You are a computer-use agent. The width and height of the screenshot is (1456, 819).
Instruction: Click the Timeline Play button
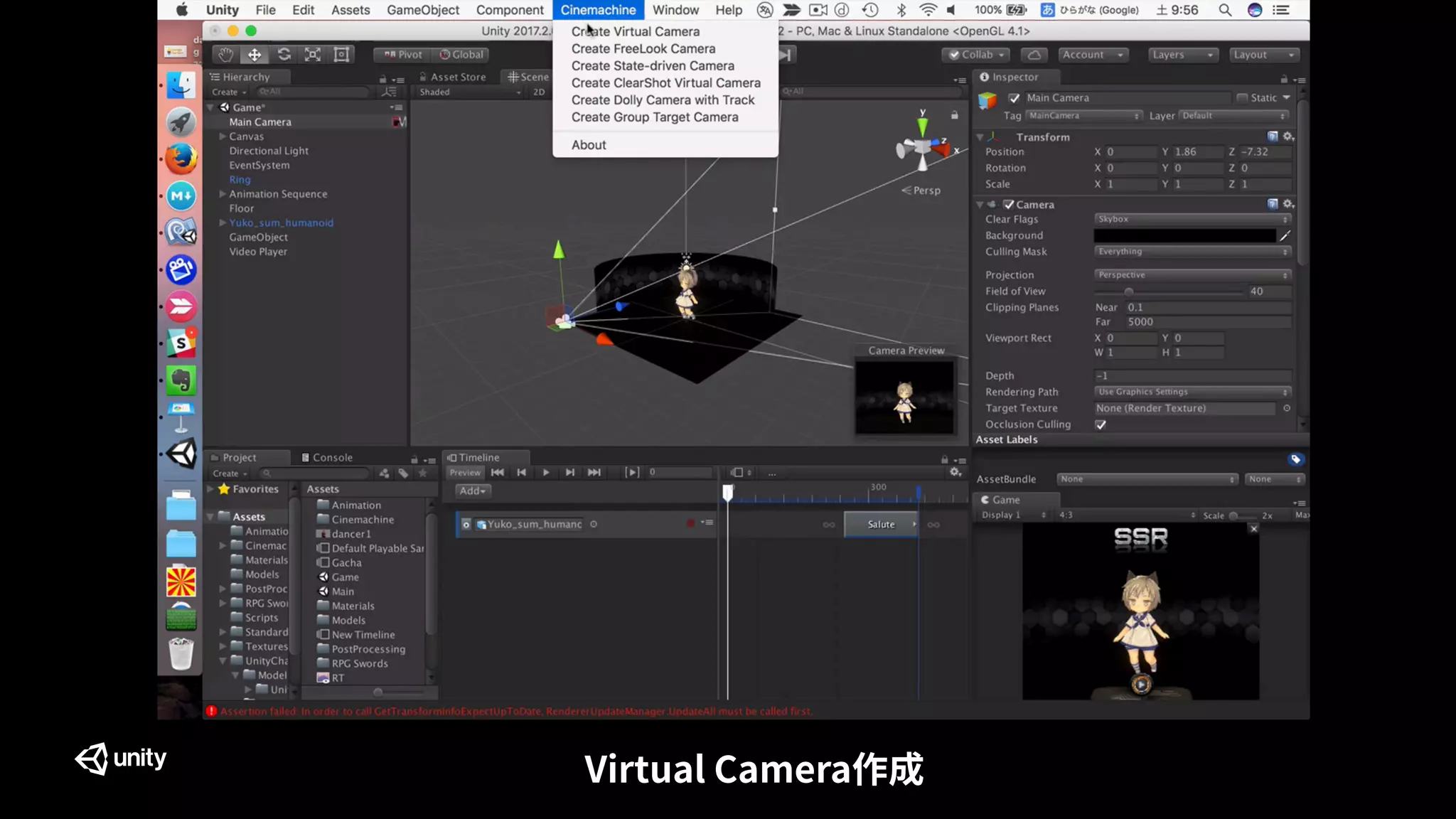pyautogui.click(x=545, y=473)
